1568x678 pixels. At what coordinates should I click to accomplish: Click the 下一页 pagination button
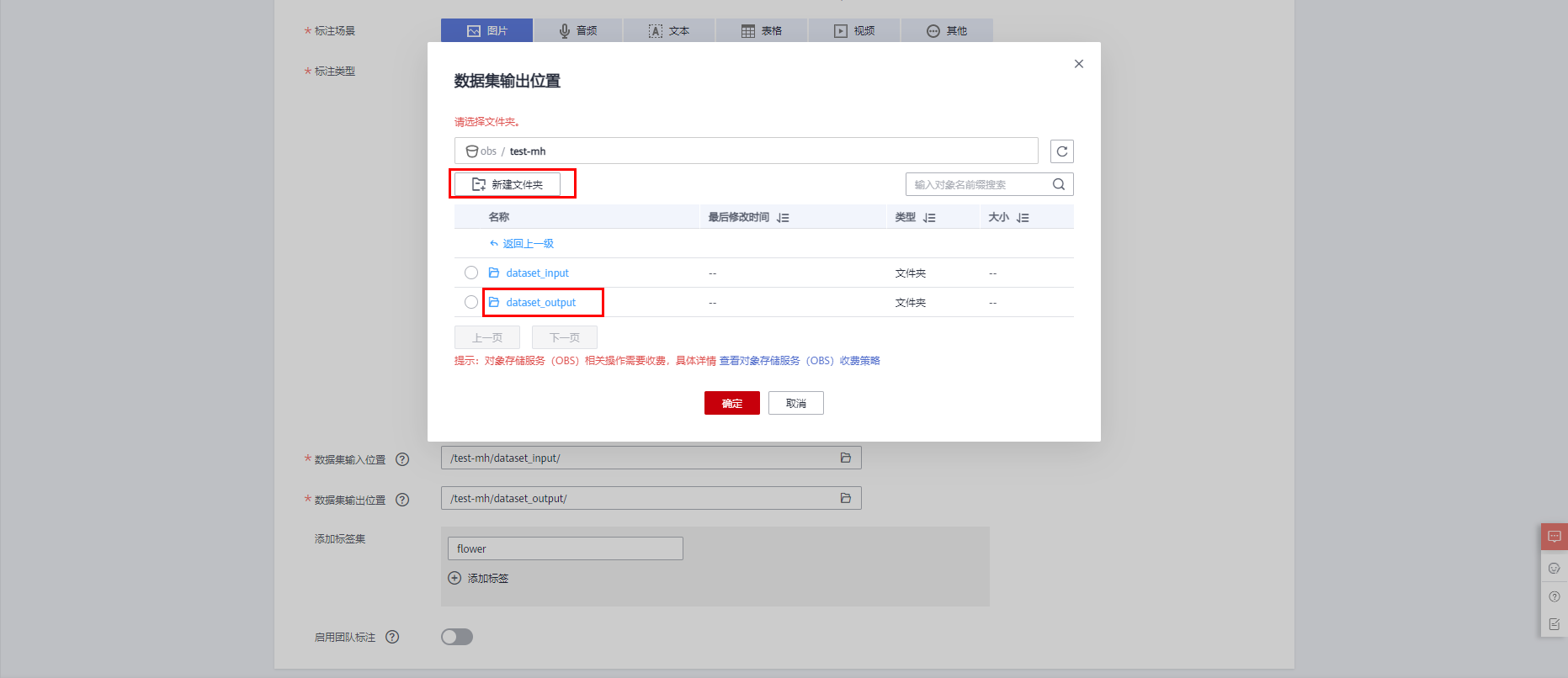tap(565, 337)
